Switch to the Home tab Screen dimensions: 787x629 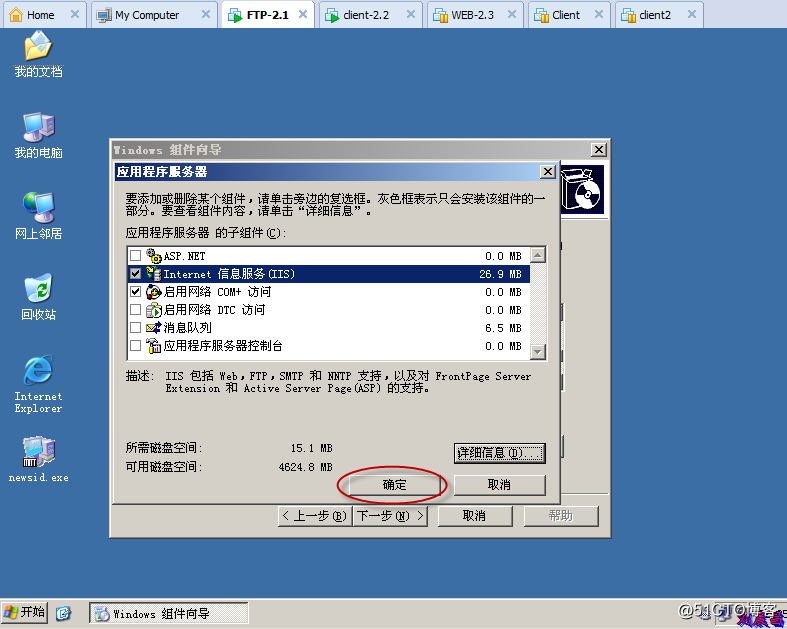click(45, 15)
